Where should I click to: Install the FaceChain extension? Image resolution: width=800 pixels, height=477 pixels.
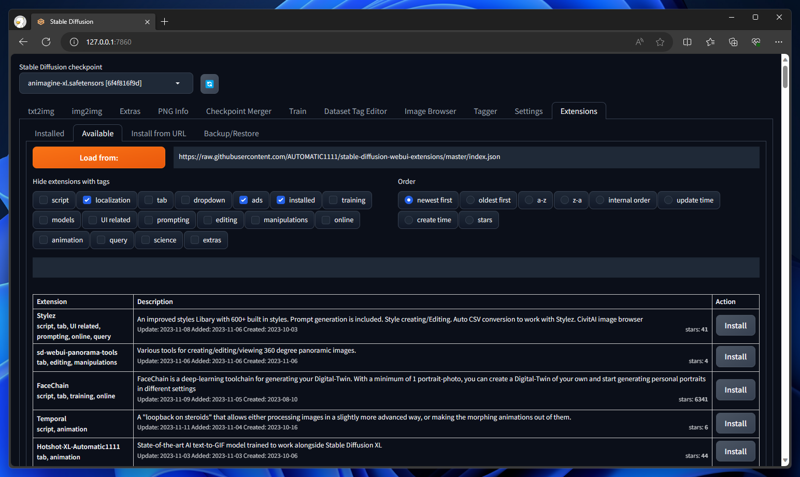(735, 390)
